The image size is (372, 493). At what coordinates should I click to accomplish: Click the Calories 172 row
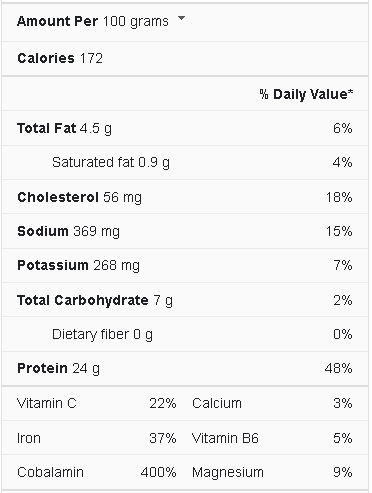pos(185,59)
